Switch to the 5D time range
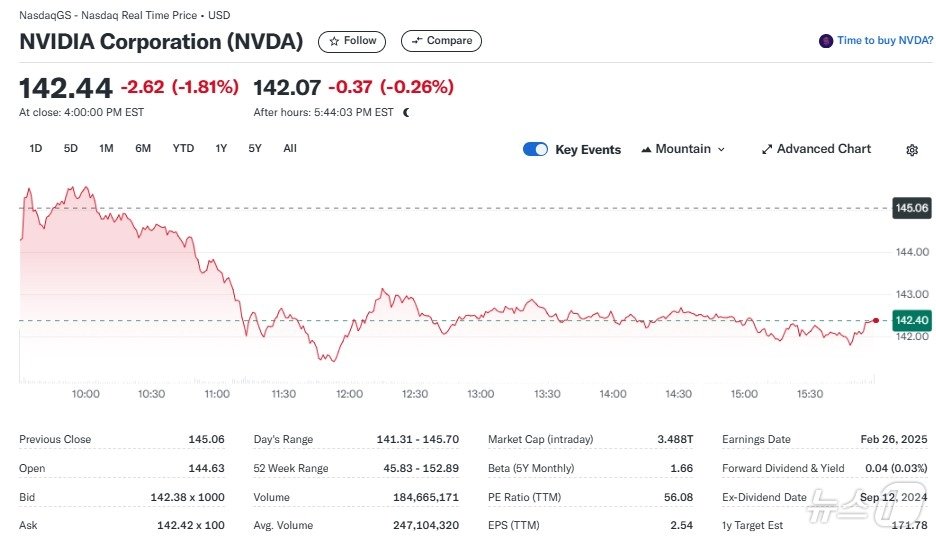The width and height of the screenshot is (936, 539). [x=71, y=149]
